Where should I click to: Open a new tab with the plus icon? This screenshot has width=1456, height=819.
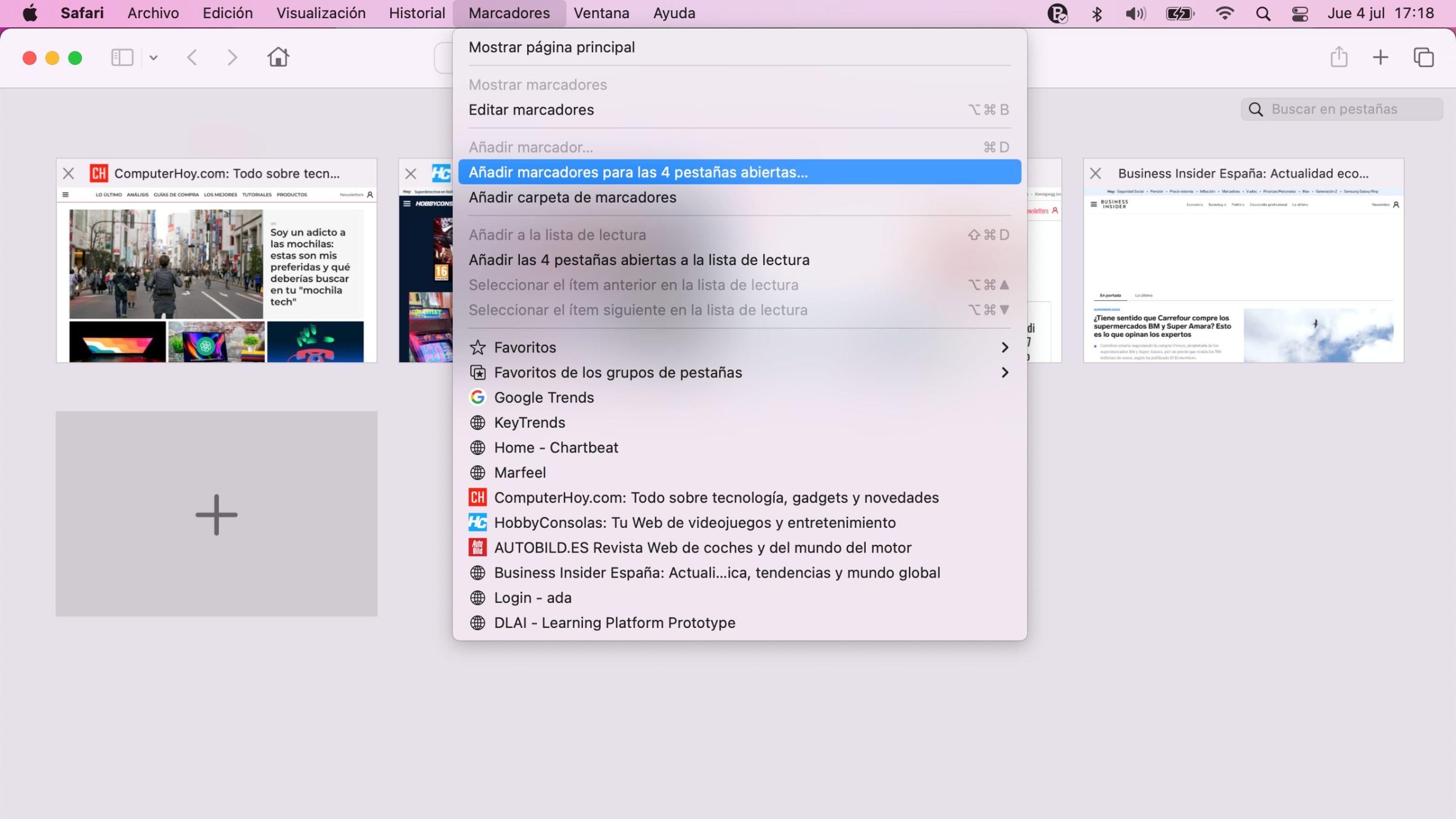coord(1380,57)
